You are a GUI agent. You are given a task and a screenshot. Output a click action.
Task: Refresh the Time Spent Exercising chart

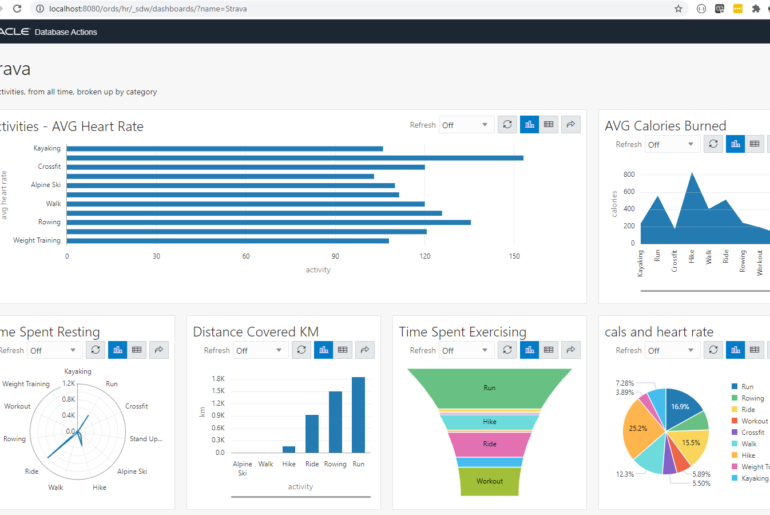point(507,350)
